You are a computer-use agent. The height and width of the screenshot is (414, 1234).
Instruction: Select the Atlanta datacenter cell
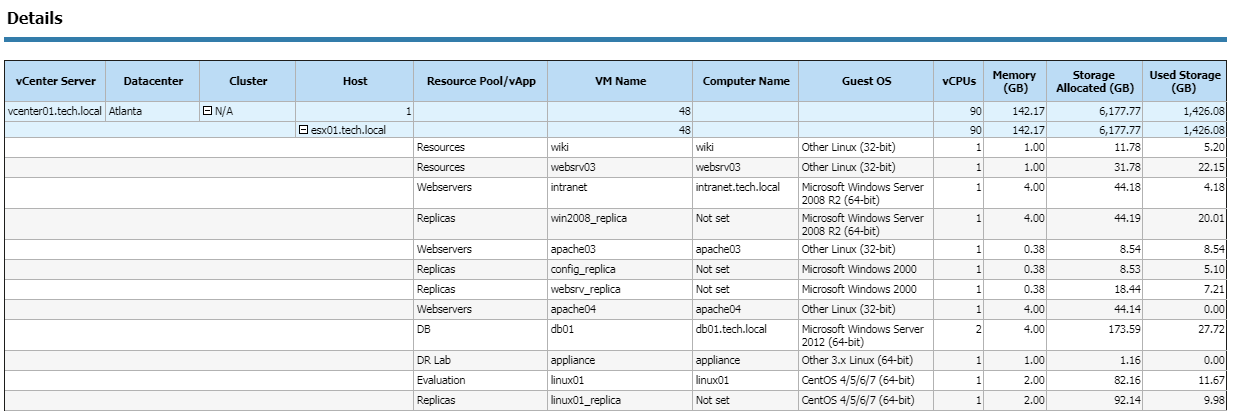(x=152, y=111)
